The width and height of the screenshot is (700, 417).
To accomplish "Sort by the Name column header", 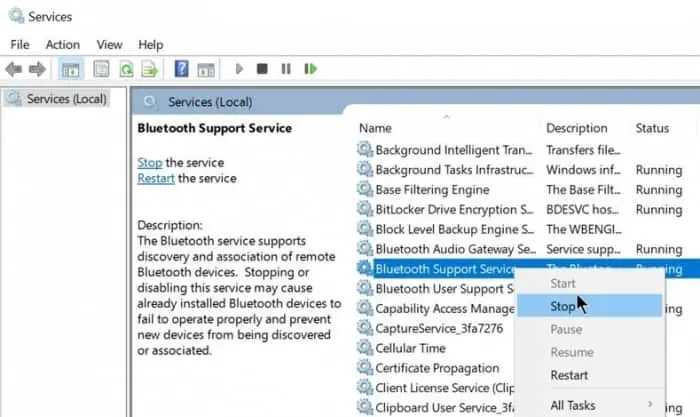I will [375, 128].
